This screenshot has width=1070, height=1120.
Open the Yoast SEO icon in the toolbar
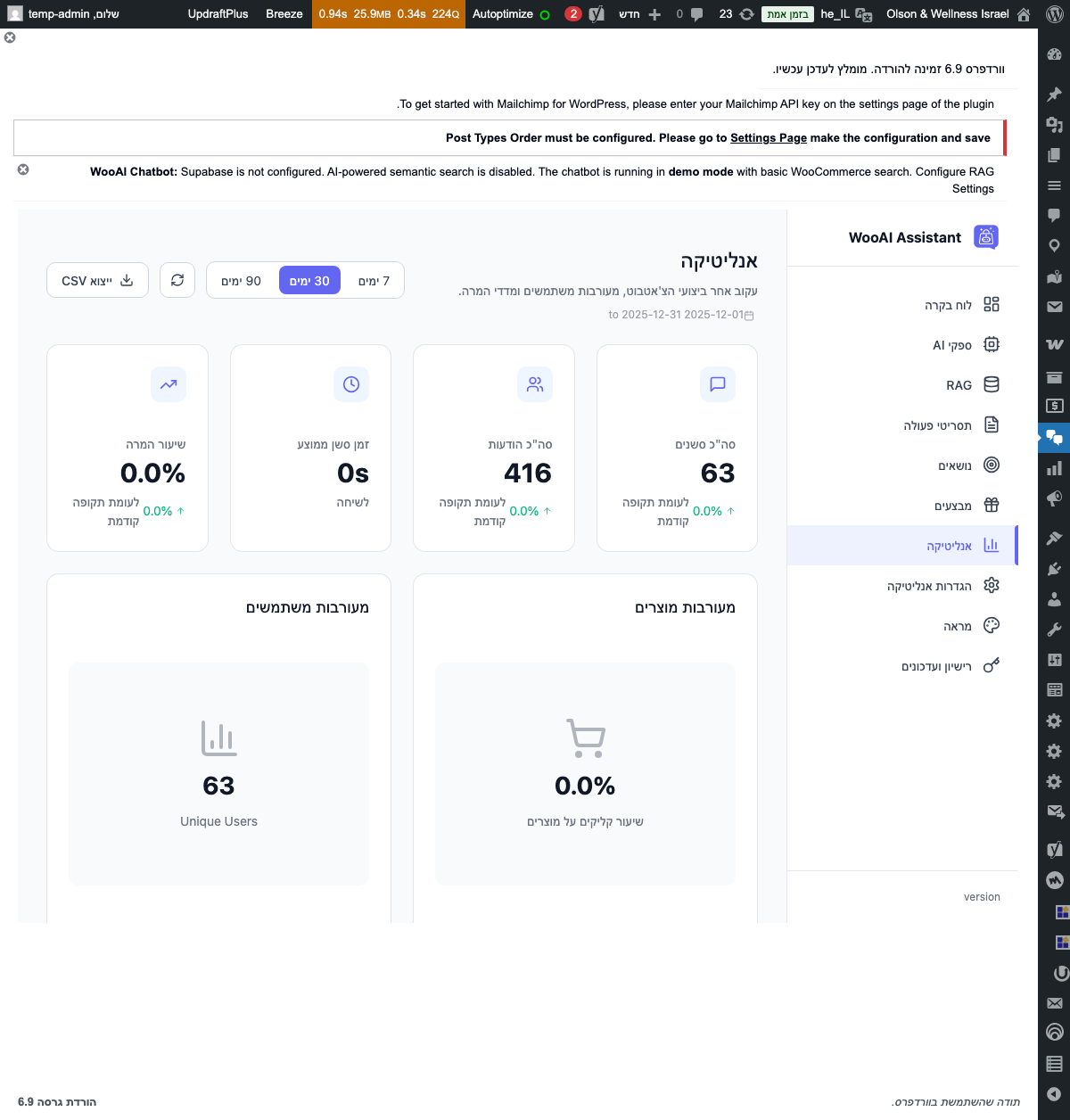596,14
